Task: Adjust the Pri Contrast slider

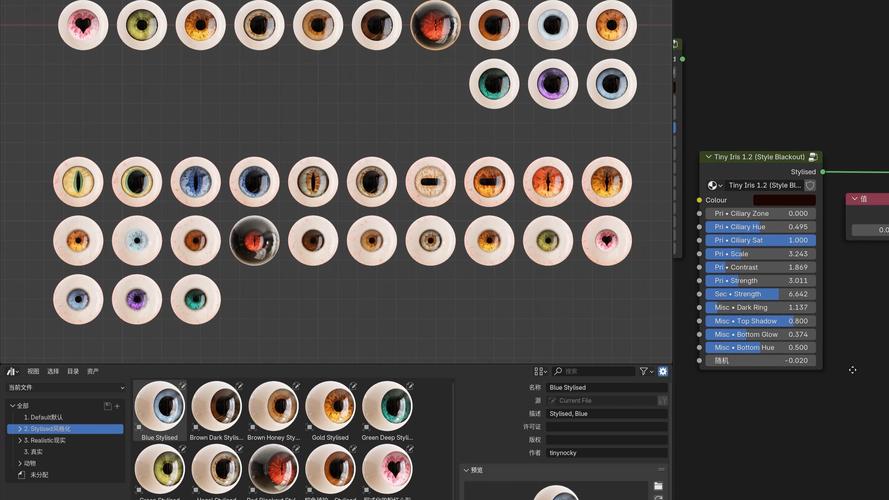Action: coord(760,267)
